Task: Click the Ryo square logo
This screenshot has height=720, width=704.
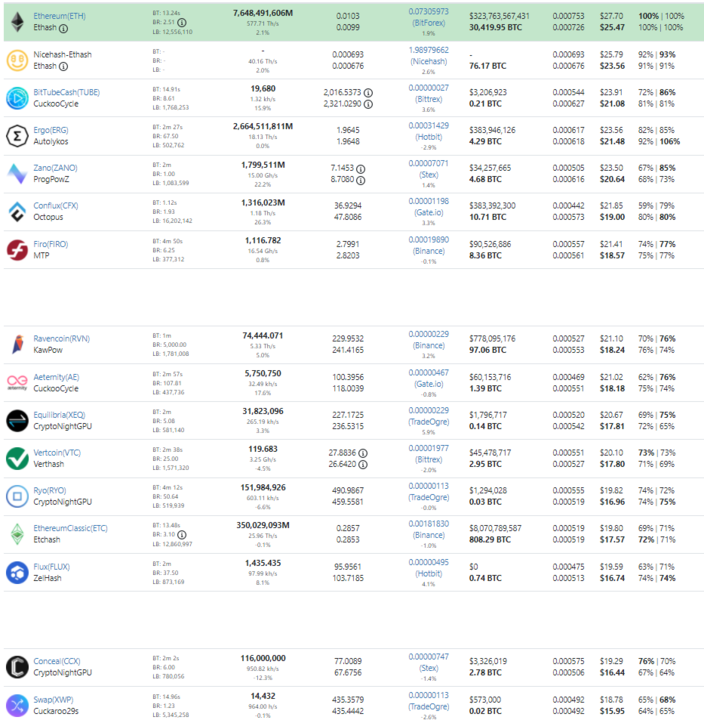Action: [x=17, y=496]
